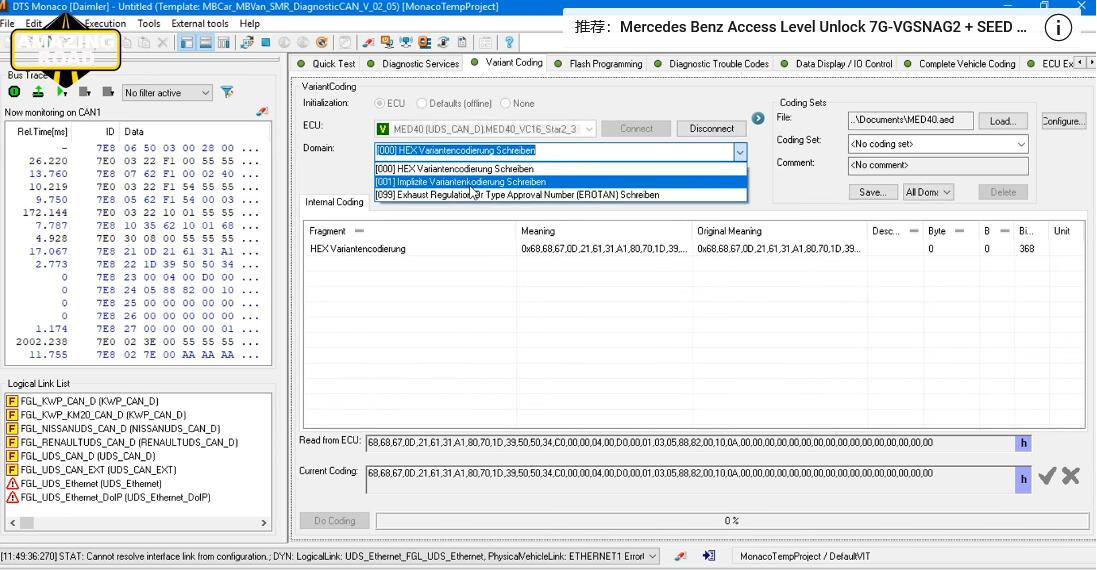Click the second layout view toolbar icon
1097x570 pixels.
tap(205, 43)
